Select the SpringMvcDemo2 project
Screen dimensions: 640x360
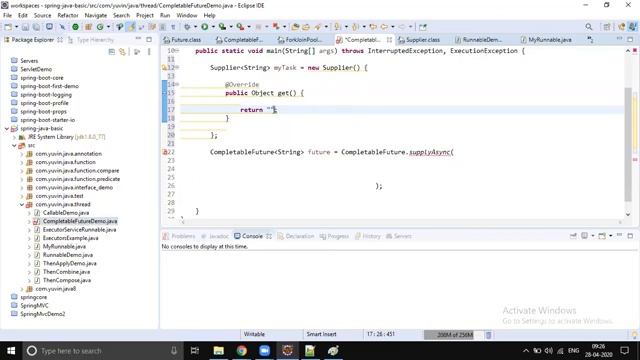(x=42, y=314)
